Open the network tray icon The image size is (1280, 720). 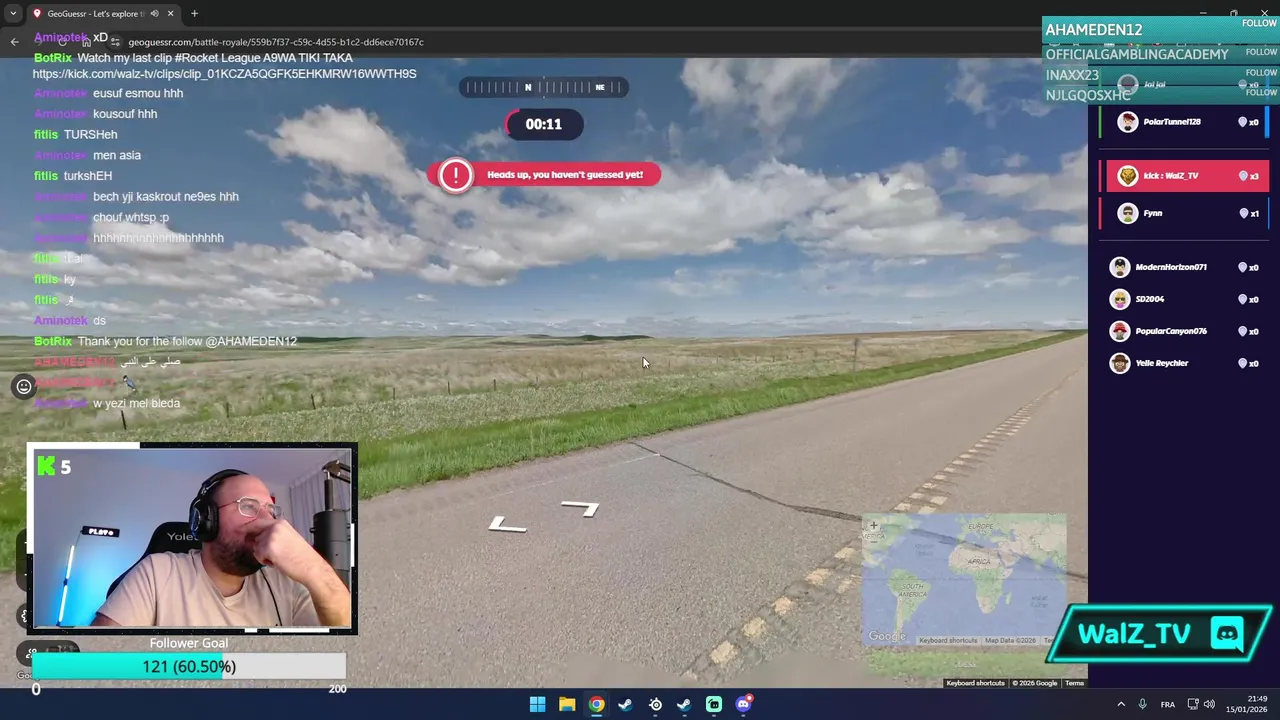point(1192,704)
